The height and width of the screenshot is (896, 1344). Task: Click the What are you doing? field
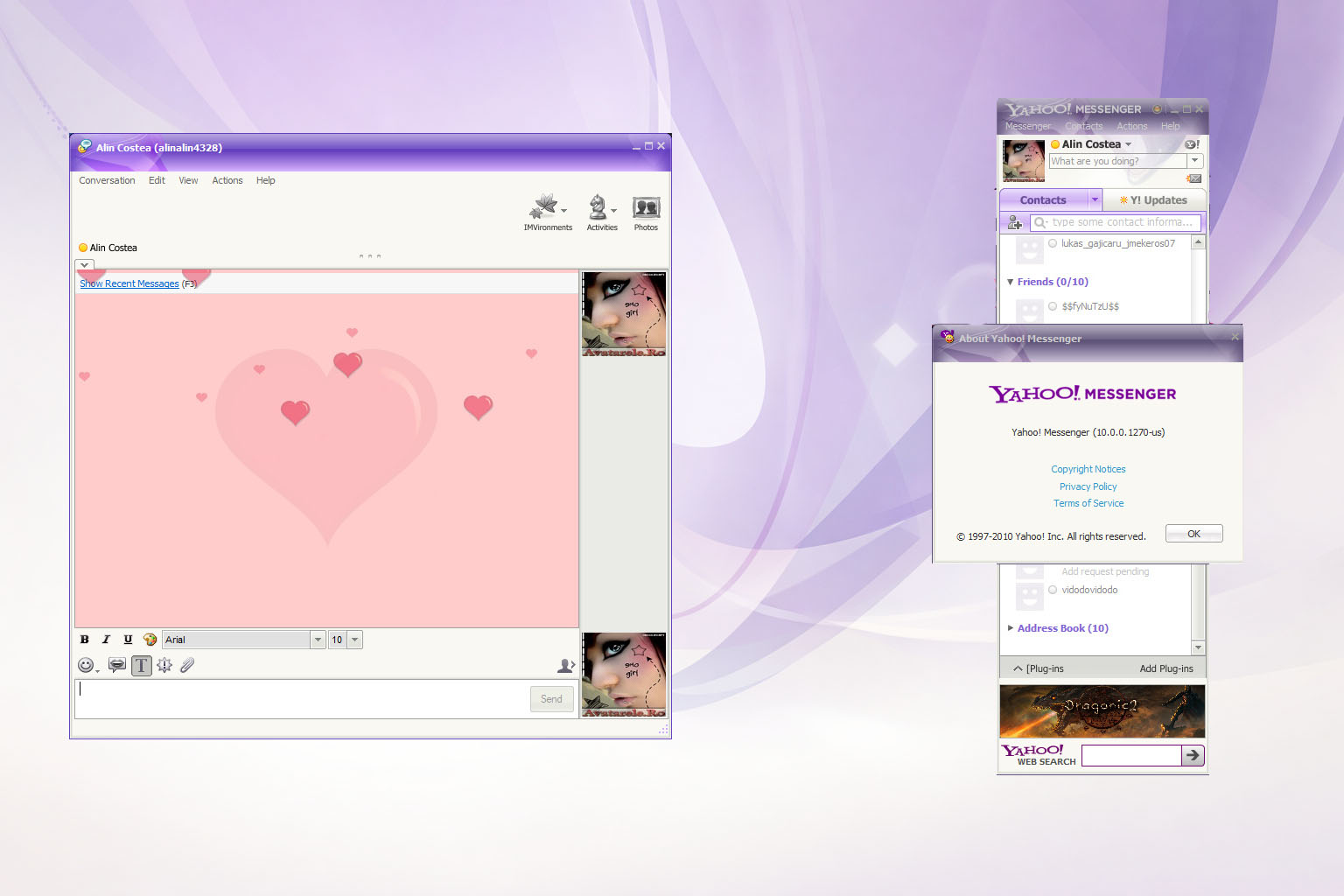click(1117, 161)
